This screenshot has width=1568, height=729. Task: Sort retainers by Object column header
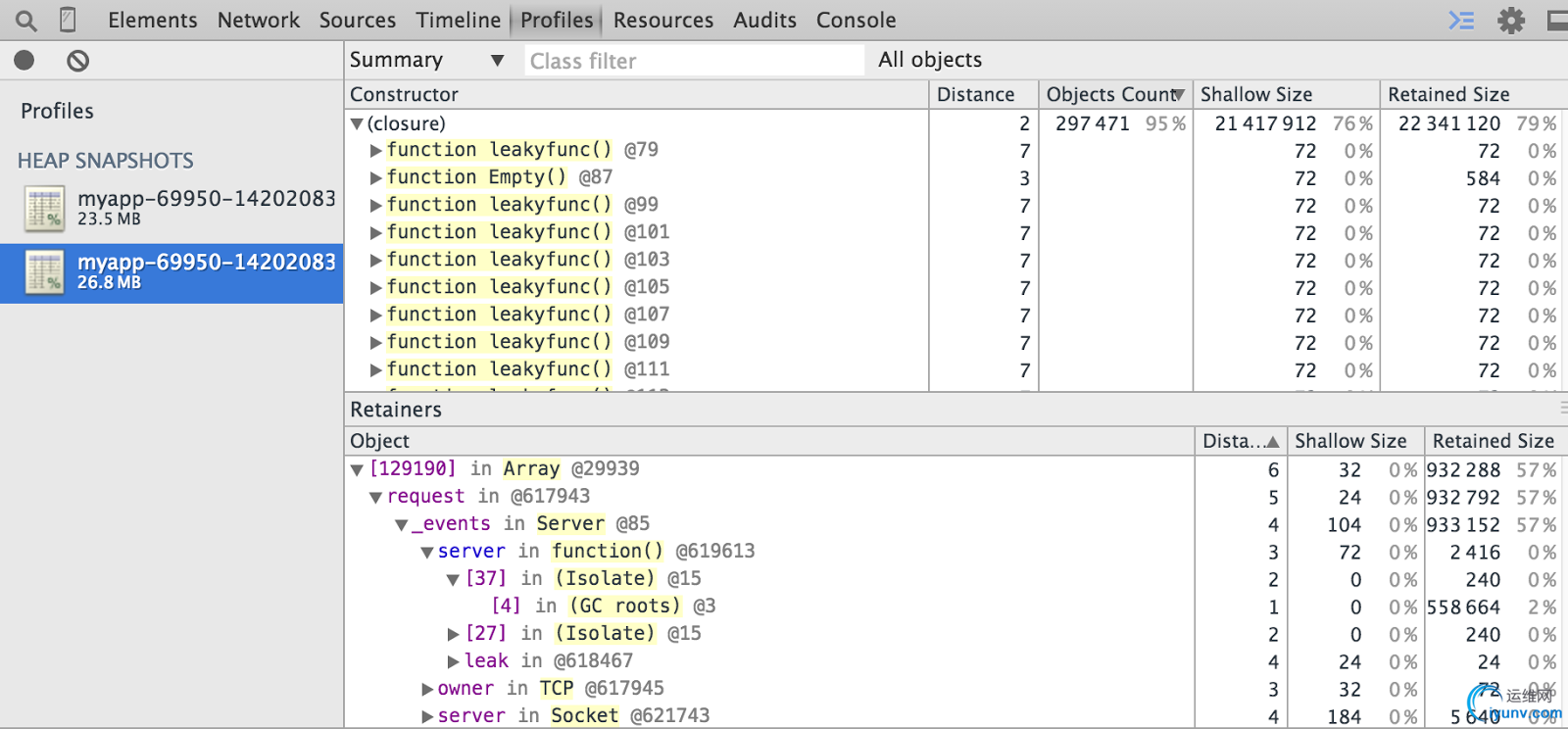(770, 441)
